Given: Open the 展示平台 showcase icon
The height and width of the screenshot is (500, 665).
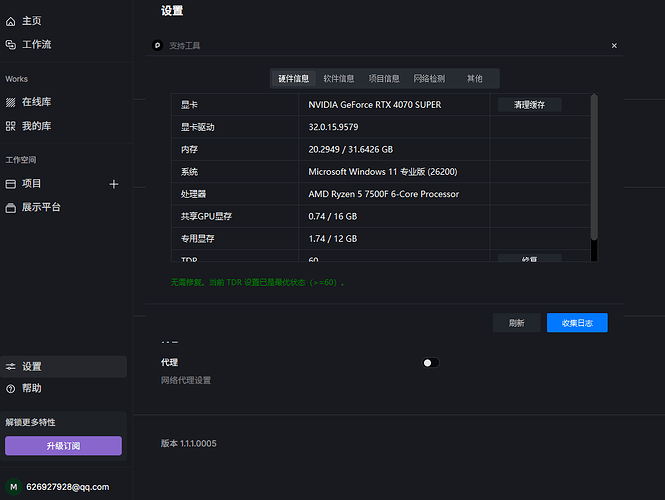Looking at the screenshot, I should click(x=11, y=207).
